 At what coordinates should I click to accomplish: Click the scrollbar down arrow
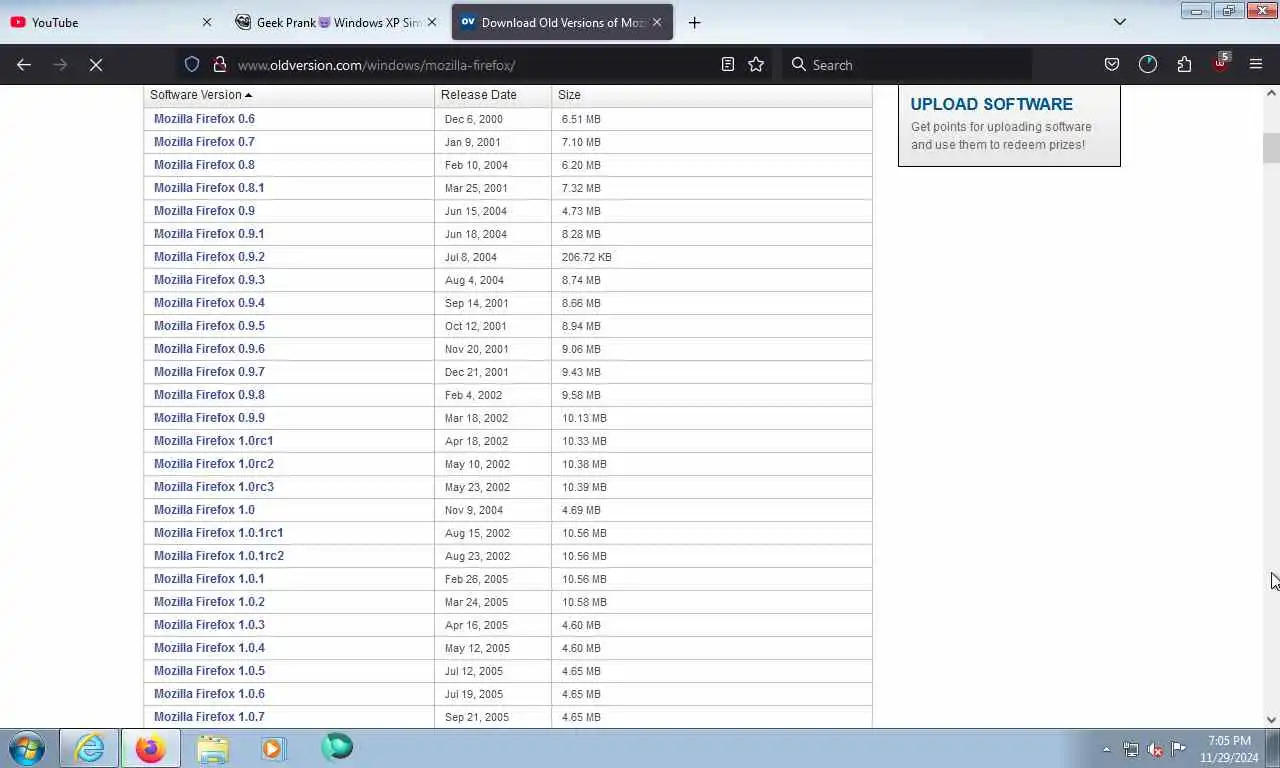(1271, 719)
